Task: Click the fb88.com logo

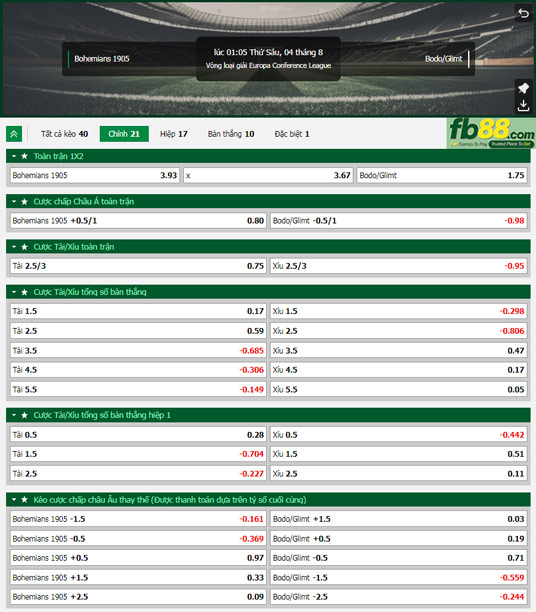Action: (491, 133)
